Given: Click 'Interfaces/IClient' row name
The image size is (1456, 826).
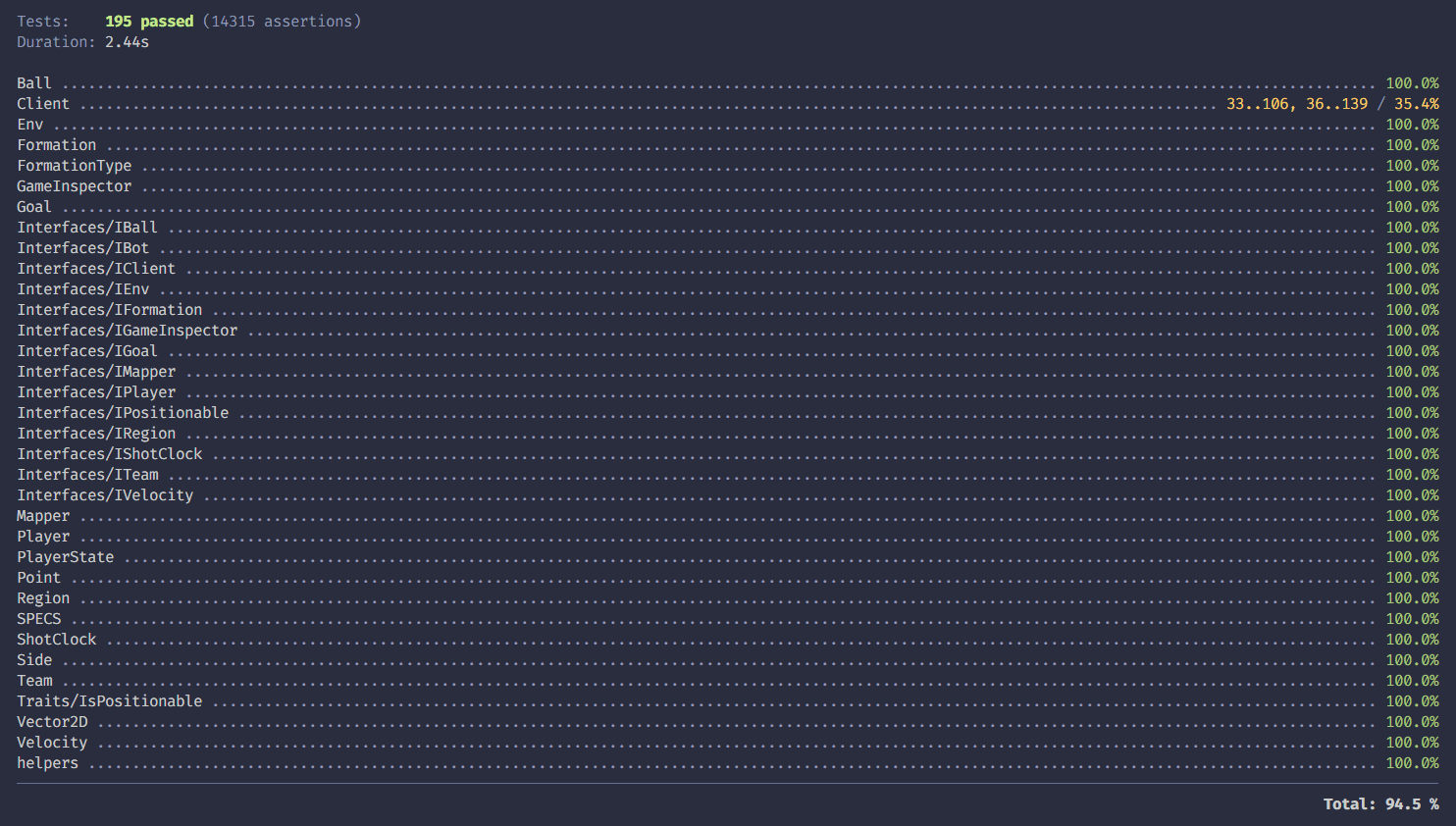Looking at the screenshot, I should click(96, 269).
